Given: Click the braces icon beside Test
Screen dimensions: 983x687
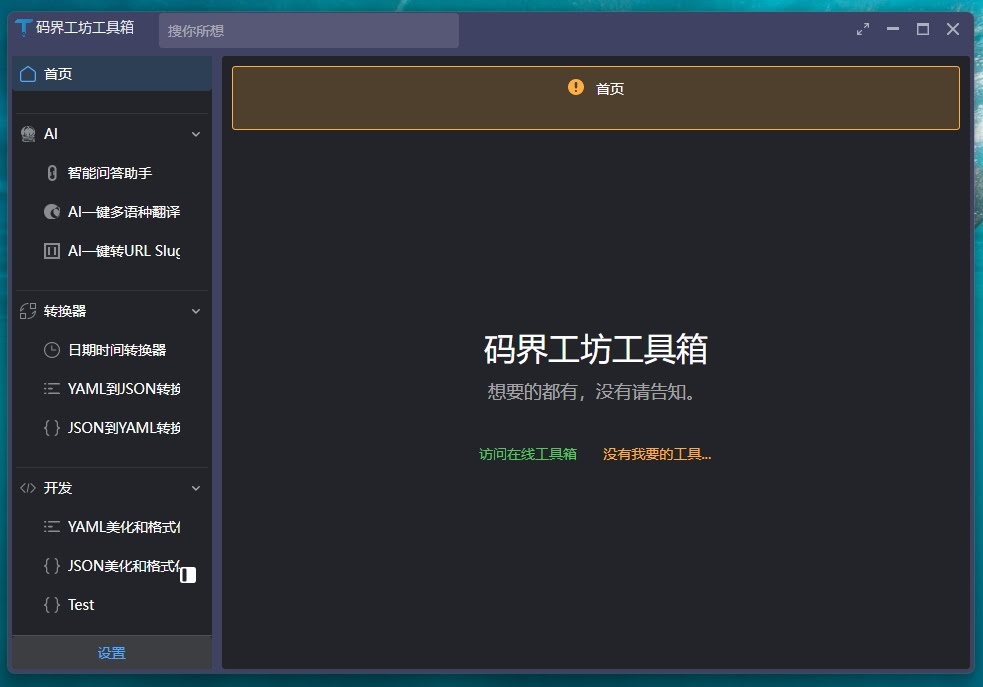Looking at the screenshot, I should point(52,605).
